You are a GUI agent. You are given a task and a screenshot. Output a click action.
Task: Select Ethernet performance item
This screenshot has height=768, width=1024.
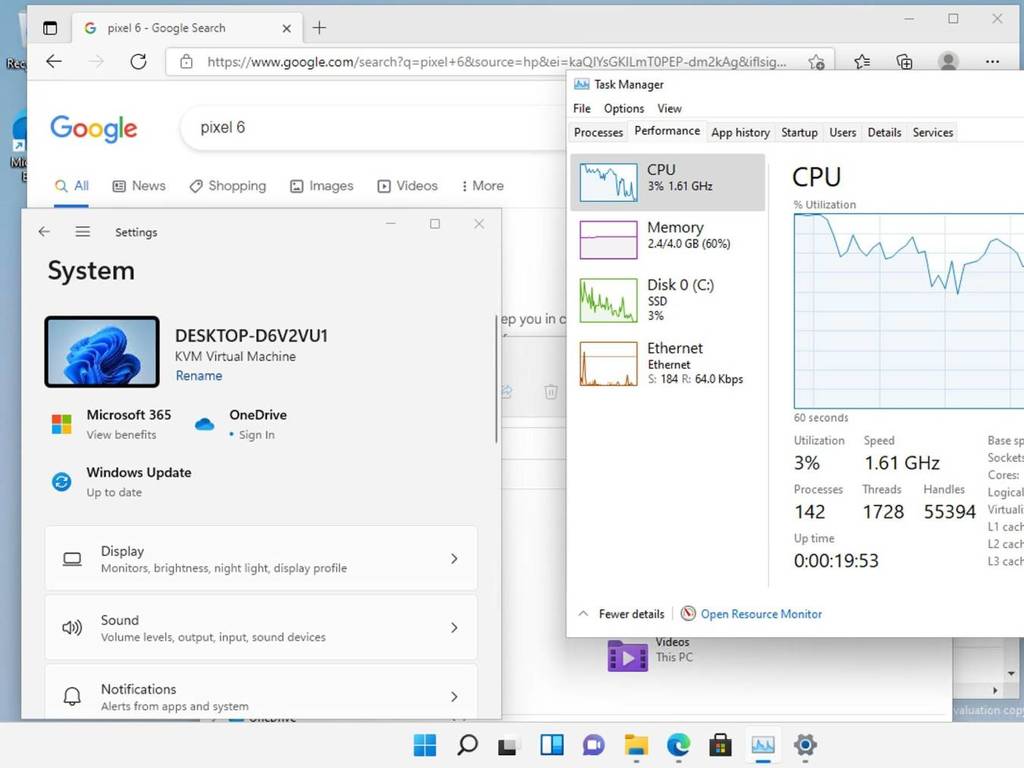(x=667, y=363)
